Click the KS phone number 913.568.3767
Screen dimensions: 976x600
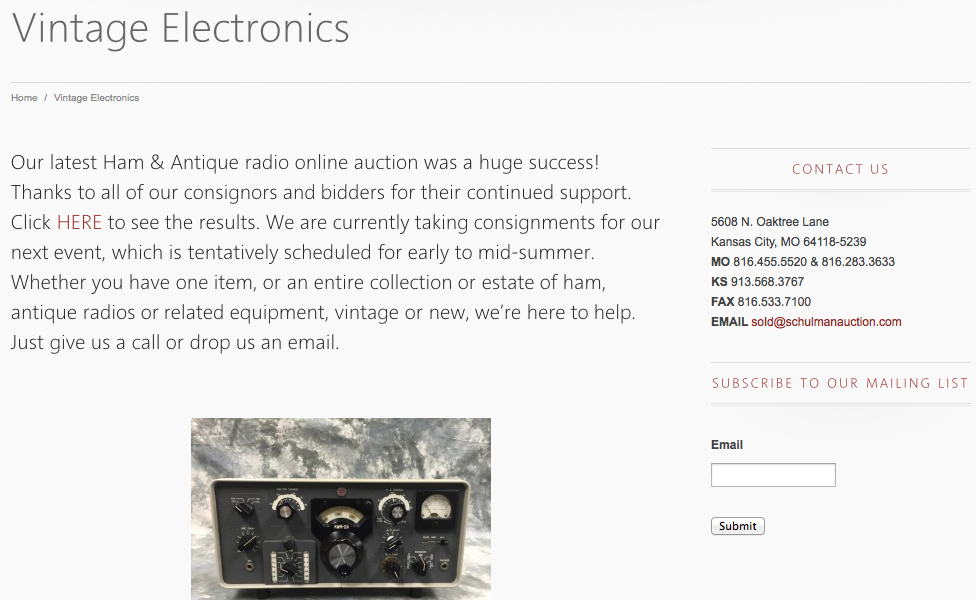click(767, 282)
